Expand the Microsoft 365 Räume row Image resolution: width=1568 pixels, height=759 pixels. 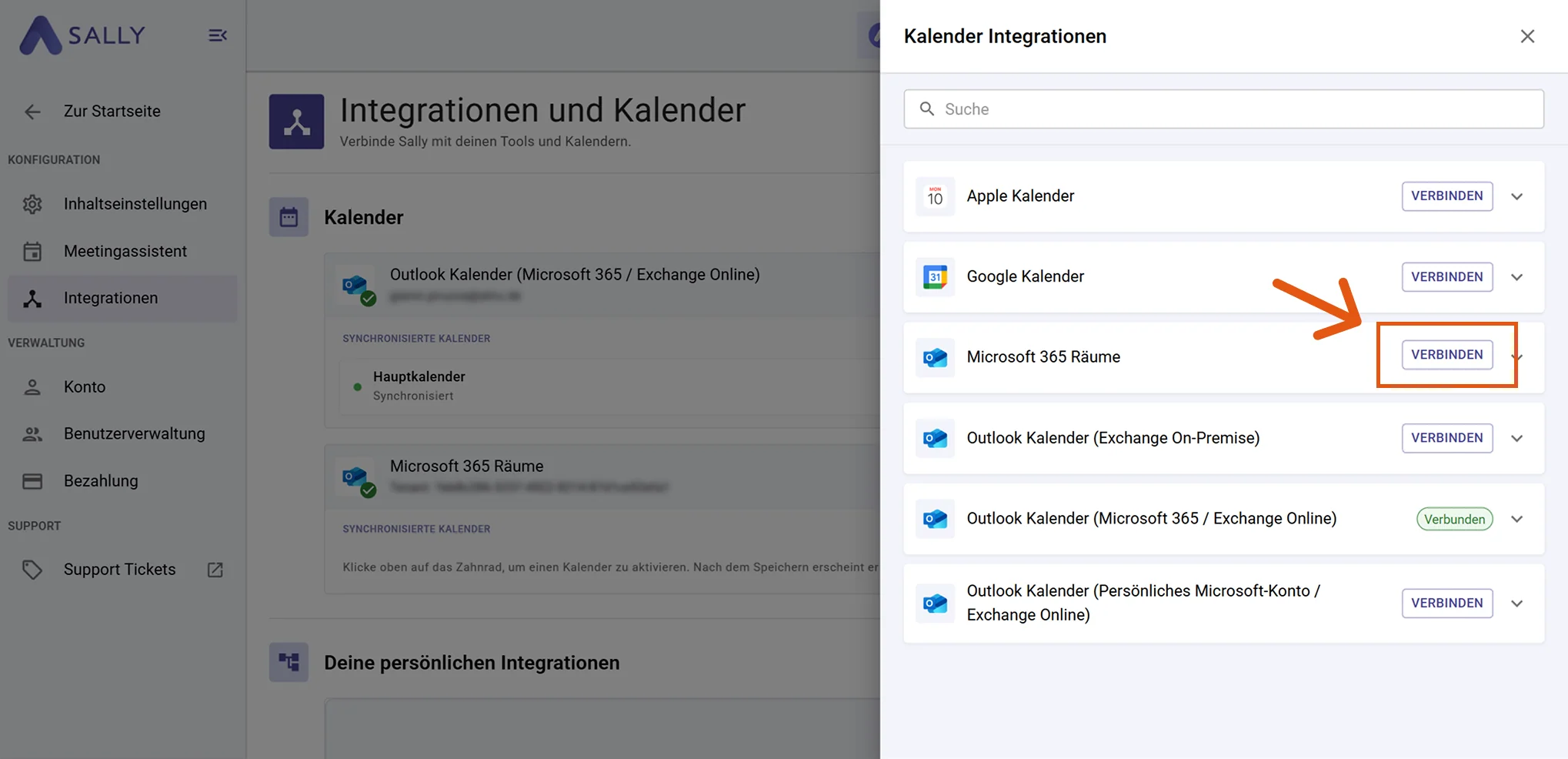pos(1519,357)
